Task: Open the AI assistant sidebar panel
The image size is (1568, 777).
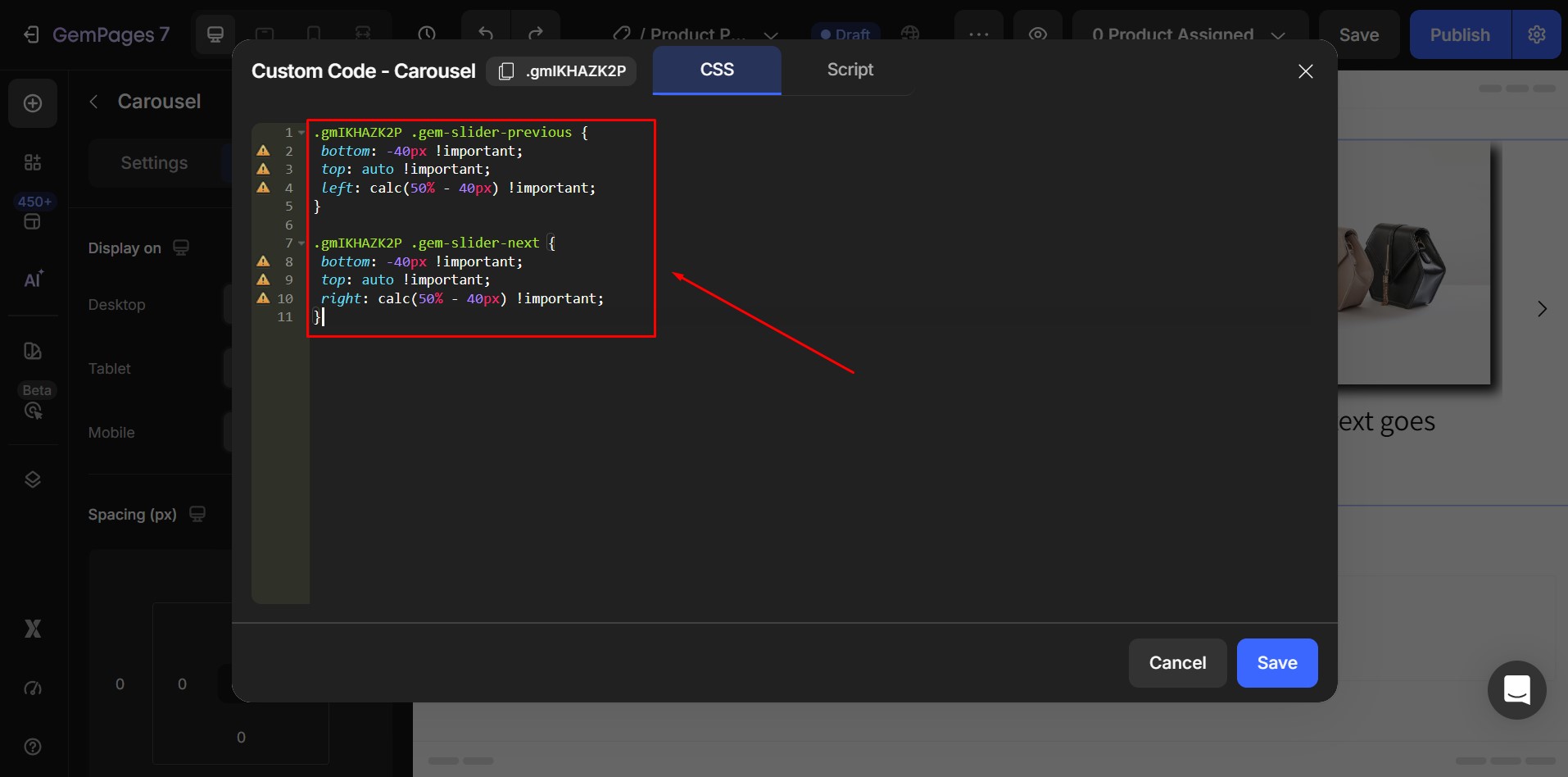Action: (x=33, y=279)
